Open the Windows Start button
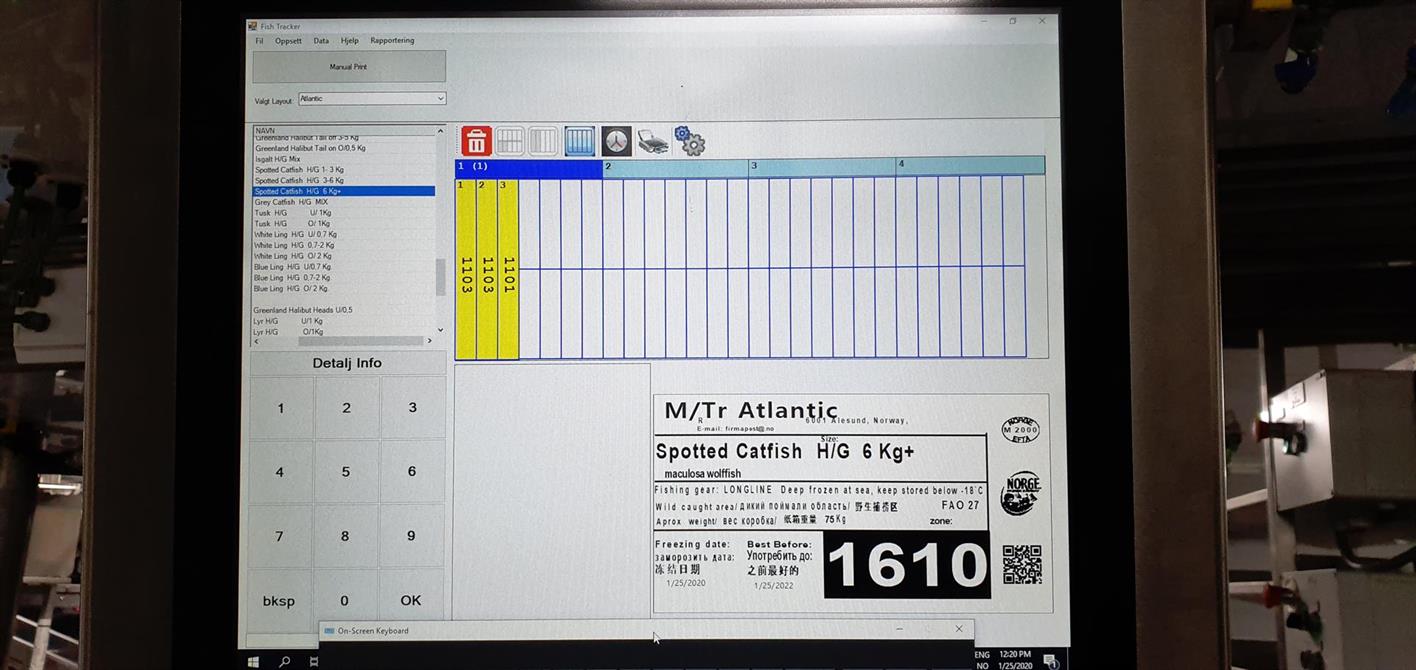The width and height of the screenshot is (1416, 670). click(253, 661)
